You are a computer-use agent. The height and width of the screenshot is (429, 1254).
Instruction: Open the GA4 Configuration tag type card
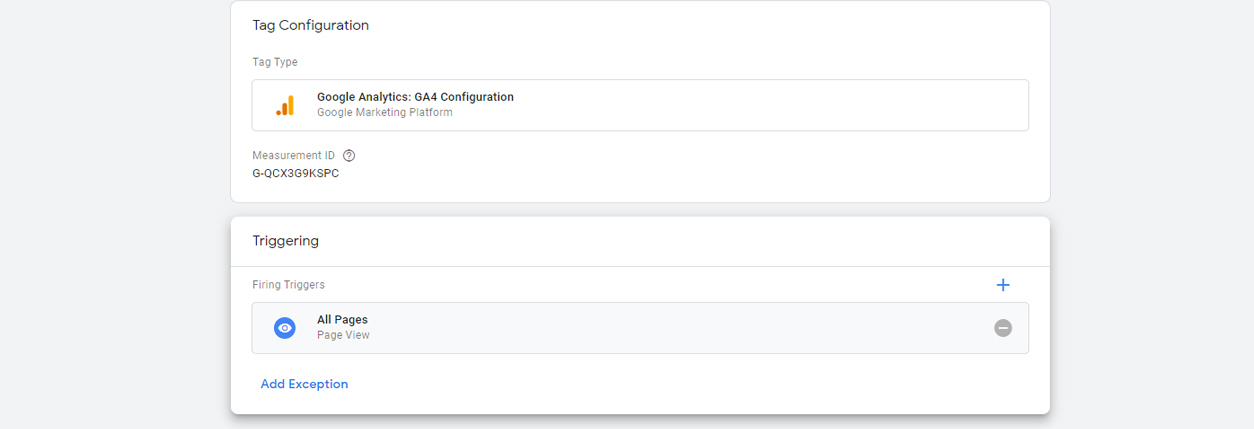coord(700,105)
